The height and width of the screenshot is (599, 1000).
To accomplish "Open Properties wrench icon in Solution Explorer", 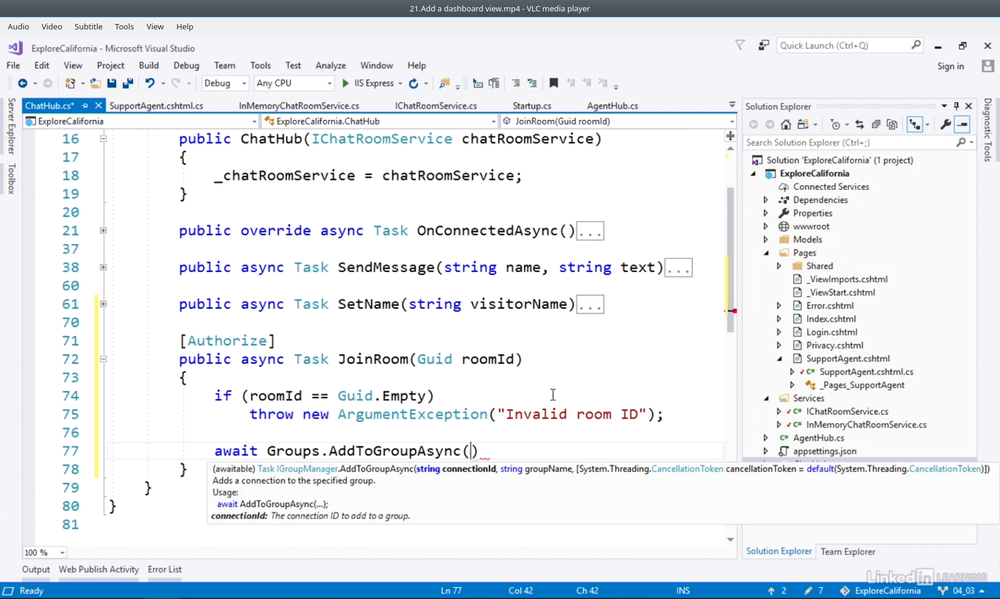I will (x=946, y=124).
